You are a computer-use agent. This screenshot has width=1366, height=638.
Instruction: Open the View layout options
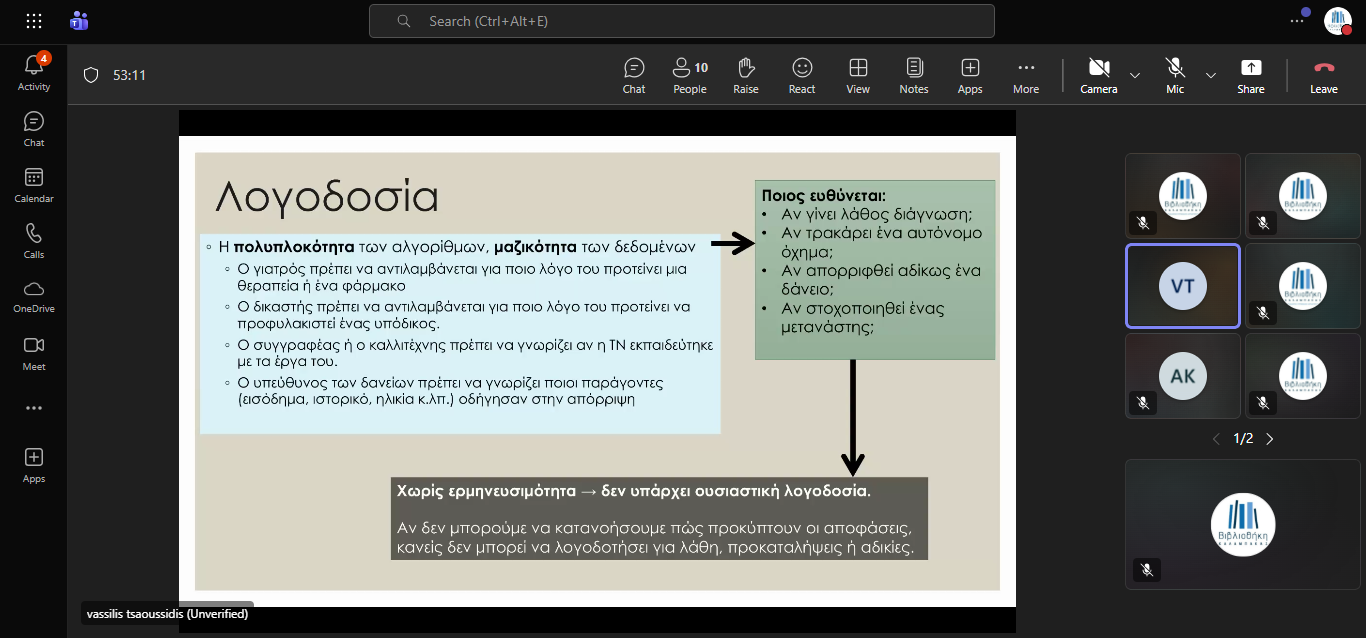pyautogui.click(x=857, y=75)
